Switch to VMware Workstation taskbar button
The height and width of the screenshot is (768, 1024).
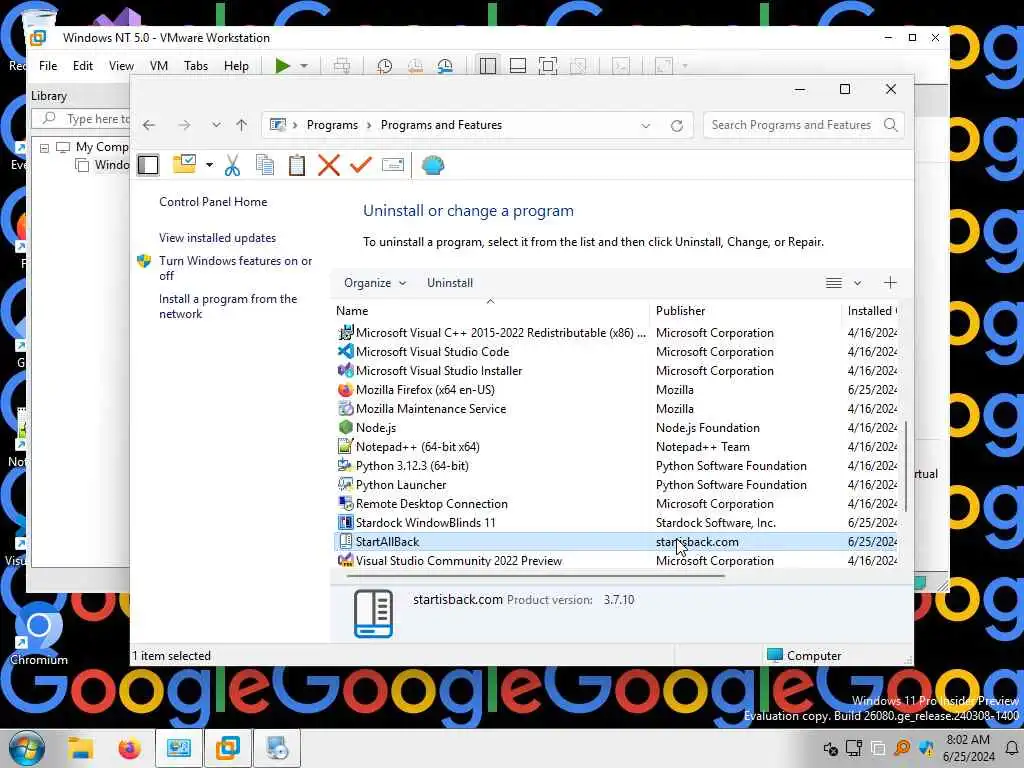(x=228, y=748)
